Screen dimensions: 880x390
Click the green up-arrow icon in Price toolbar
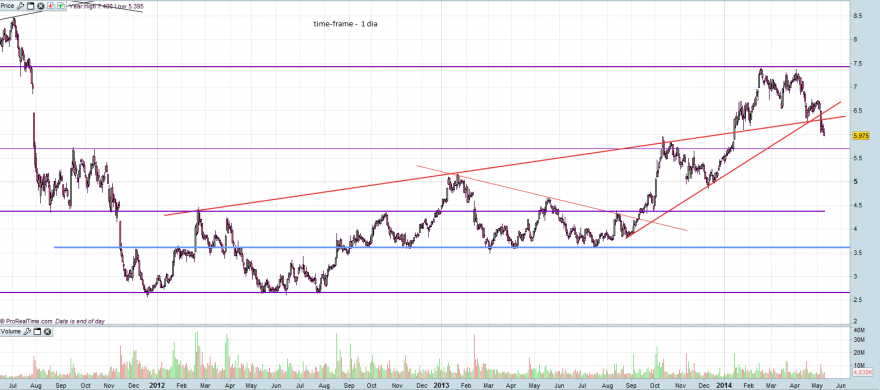point(61,6)
